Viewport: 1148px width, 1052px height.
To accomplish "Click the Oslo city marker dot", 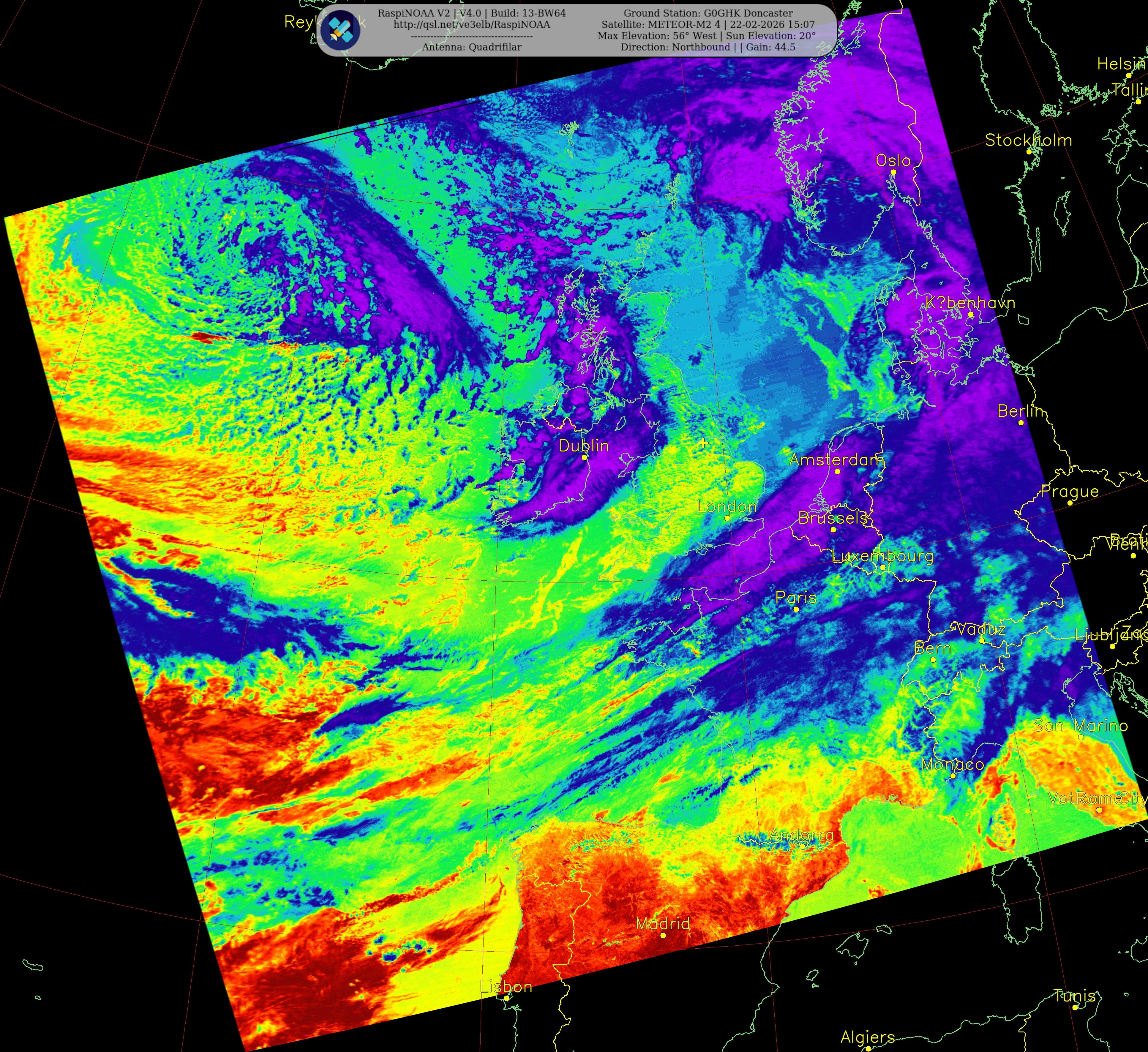I will [x=893, y=172].
